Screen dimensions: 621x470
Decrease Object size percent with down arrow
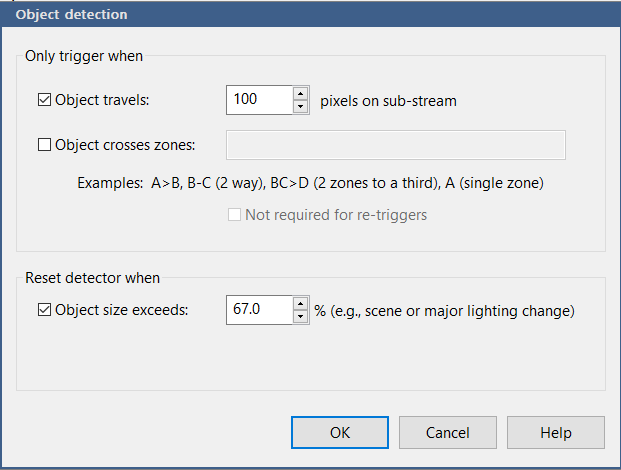(300, 317)
